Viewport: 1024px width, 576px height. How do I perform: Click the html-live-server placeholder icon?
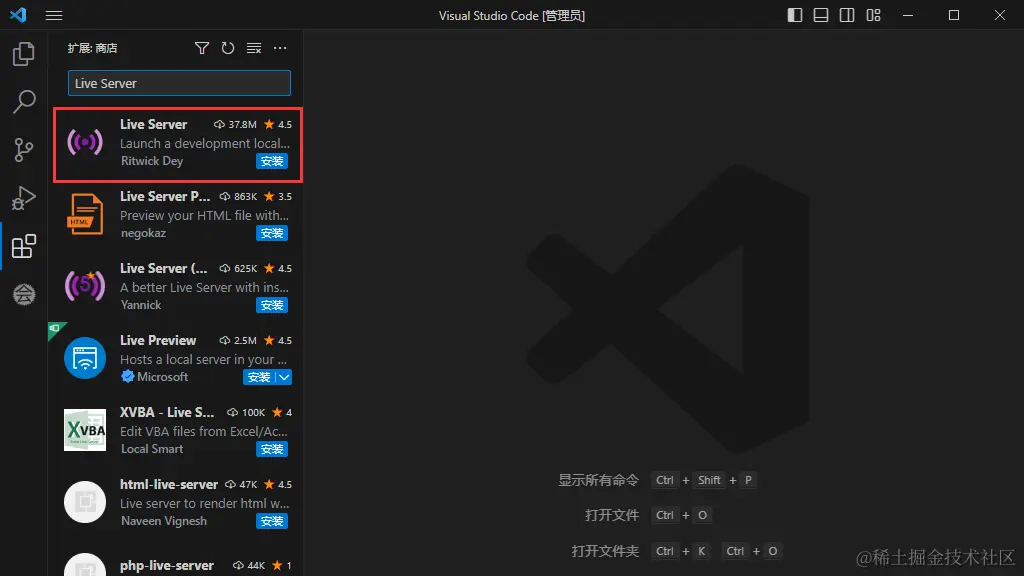point(85,502)
